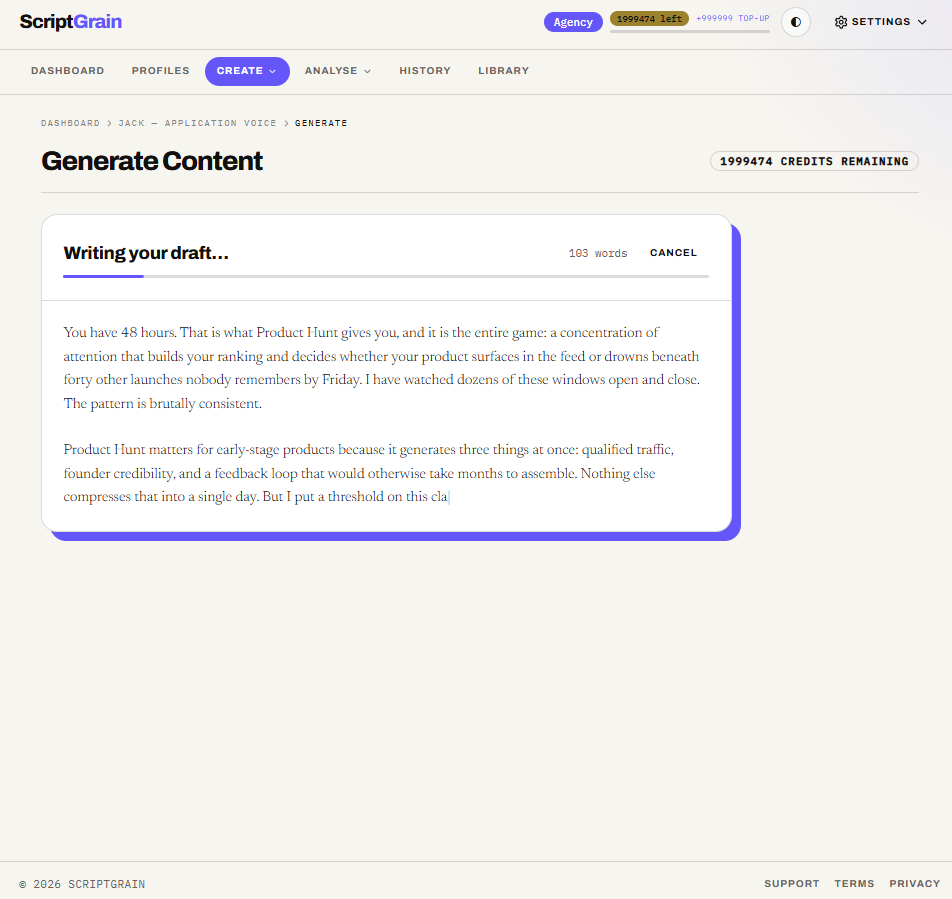Screen dimensions: 952x899
Task: Cancel the draft being written
Action: (x=673, y=253)
